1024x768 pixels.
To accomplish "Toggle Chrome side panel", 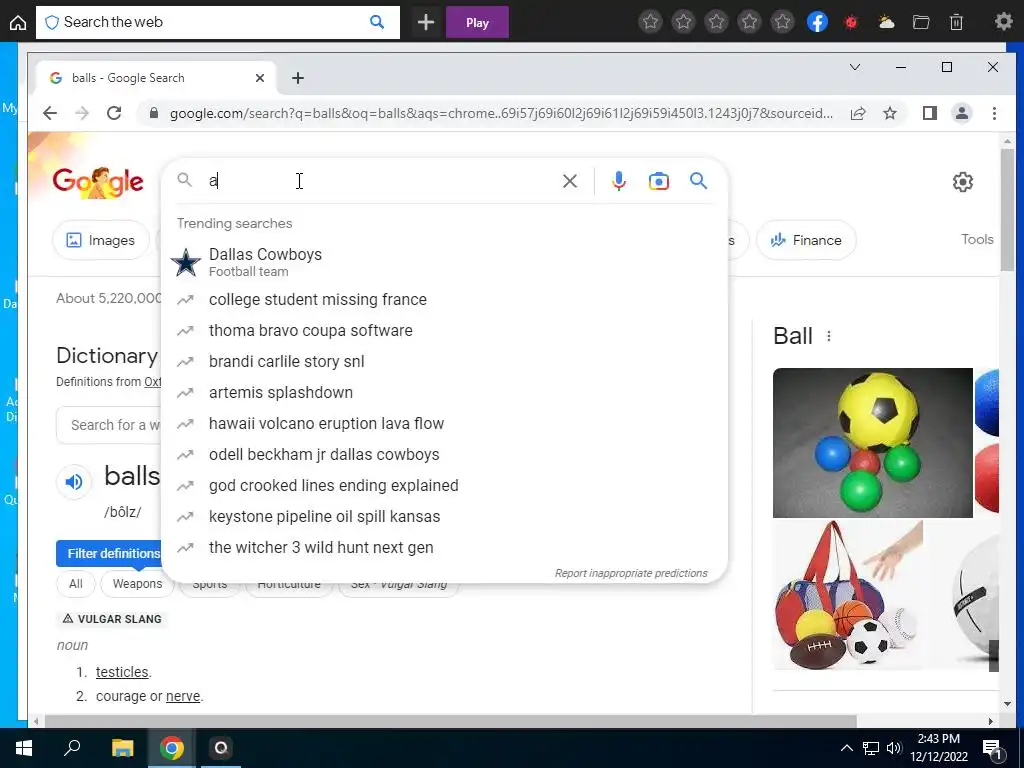I will click(930, 113).
